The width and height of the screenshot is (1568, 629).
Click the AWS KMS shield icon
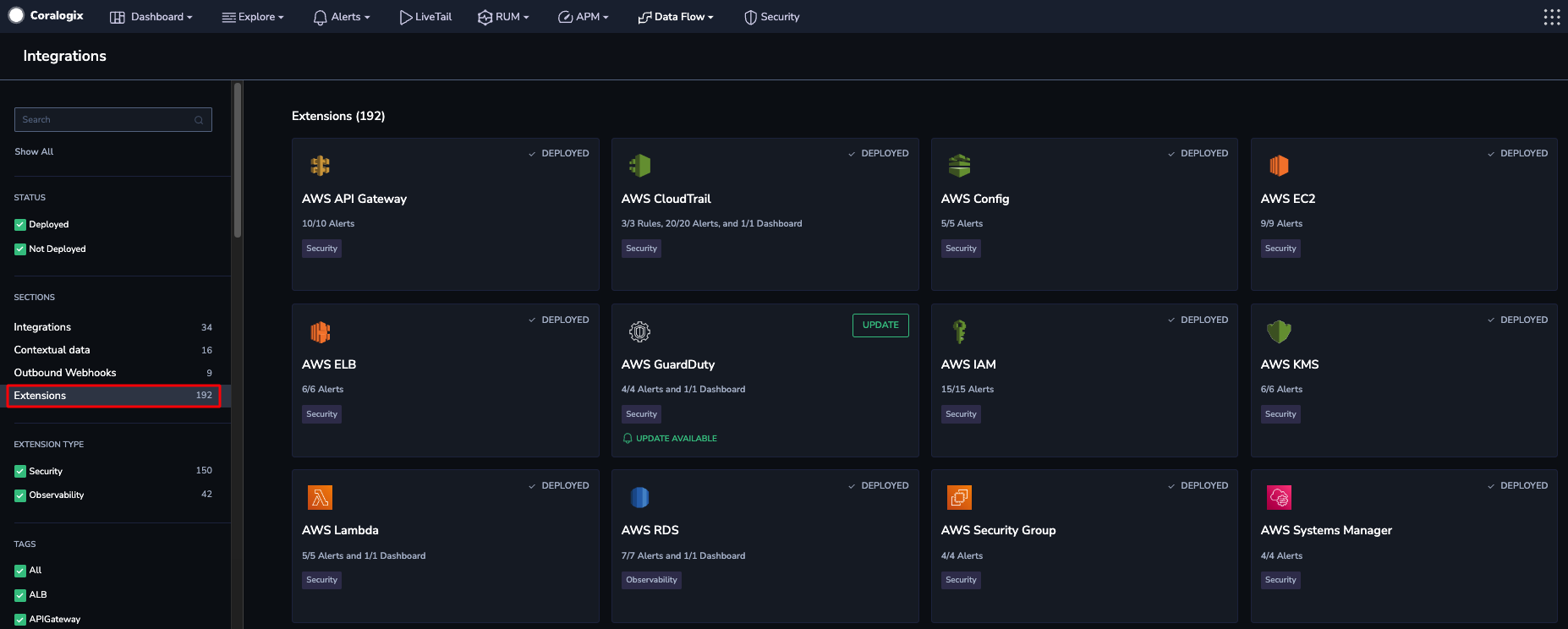coord(1279,331)
